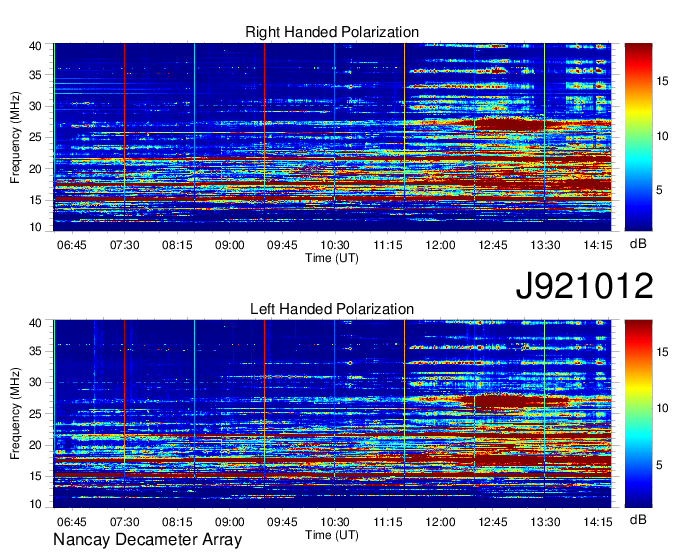Click the 10 MHz tick of Right Handed plot
This screenshot has width=680, height=552.
pyautogui.click(x=35, y=227)
